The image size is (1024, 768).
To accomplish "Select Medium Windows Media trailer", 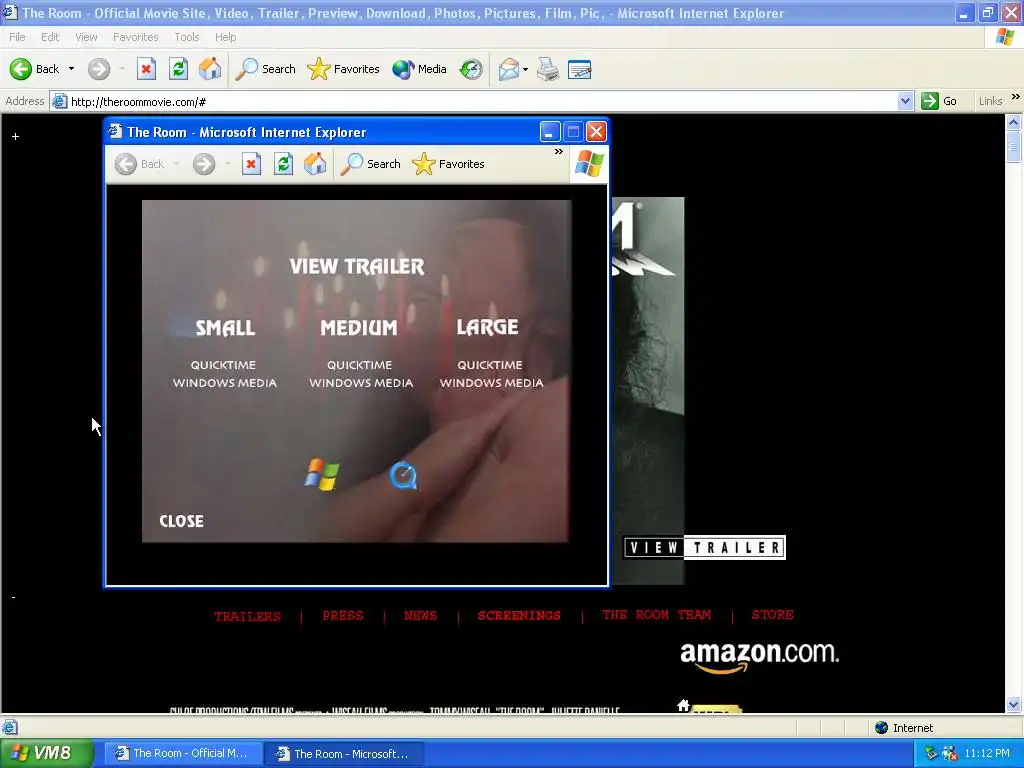I will 361,383.
